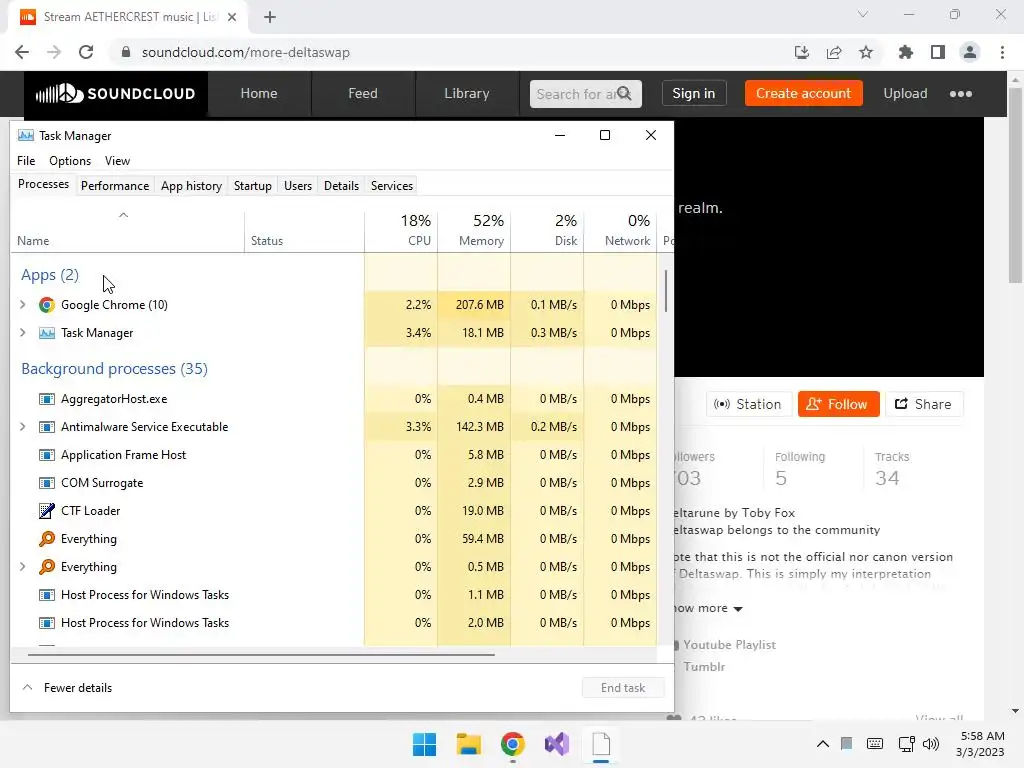Click Host Process 1.1 MB icon

click(46, 595)
